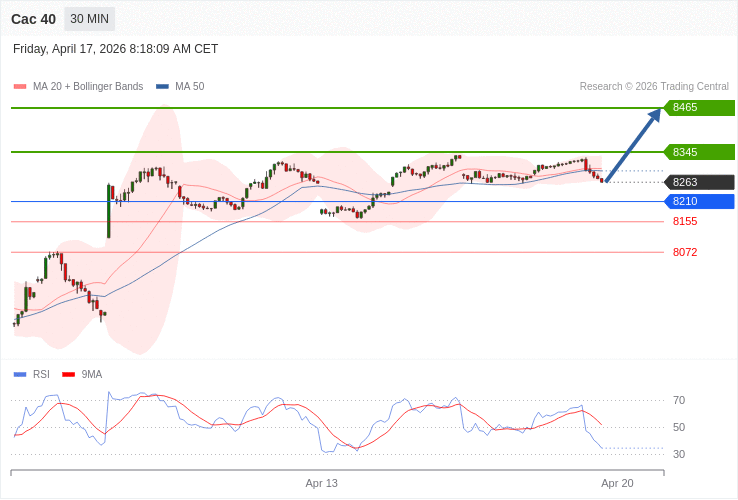Click the 8345 green resistance tag
Image resolution: width=738 pixels, height=500 pixels.
pos(699,152)
